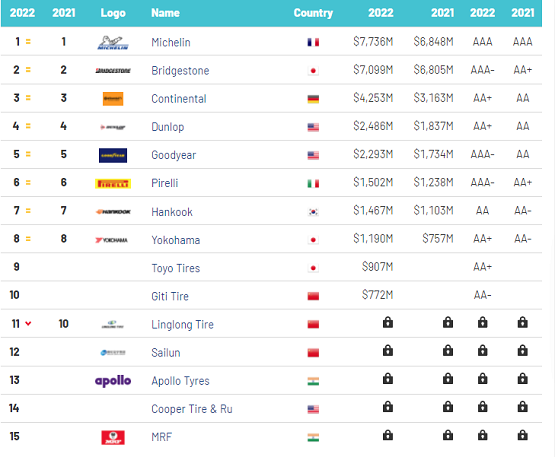Click the Hankook logo
The width and height of the screenshot is (555, 457).
(113, 212)
